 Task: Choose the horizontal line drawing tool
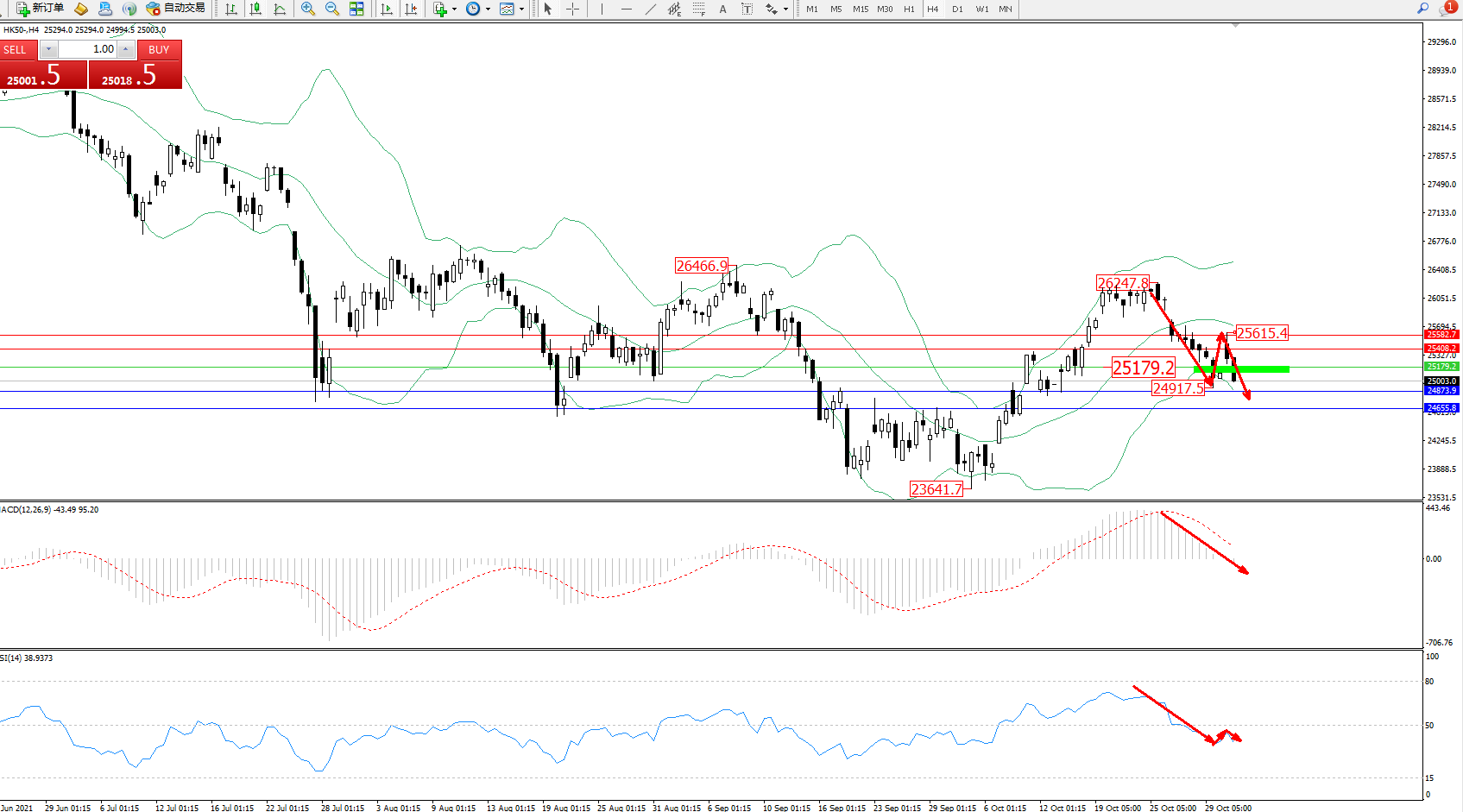(x=626, y=9)
